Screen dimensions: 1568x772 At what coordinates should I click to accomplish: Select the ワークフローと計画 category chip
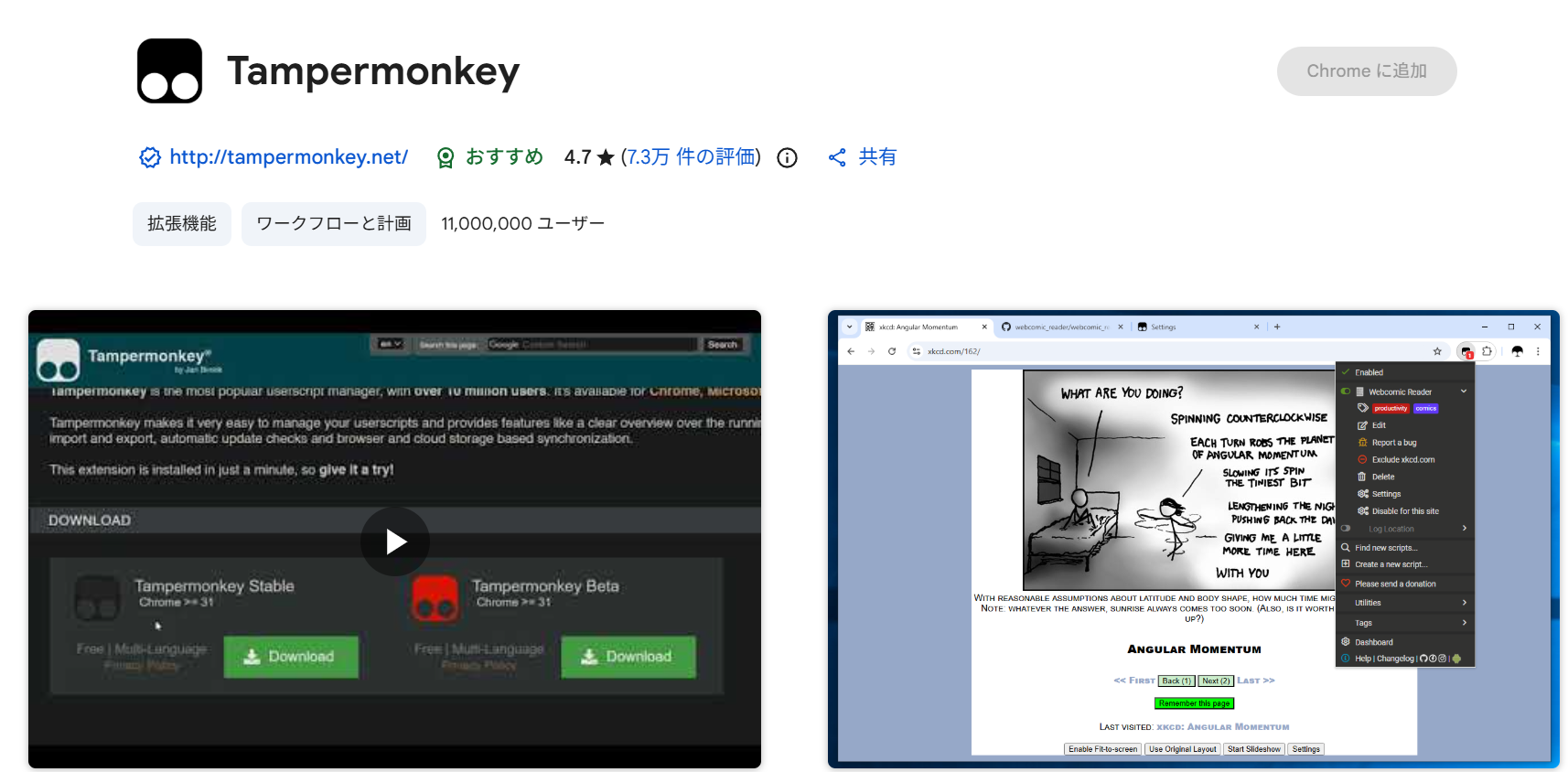(x=334, y=224)
